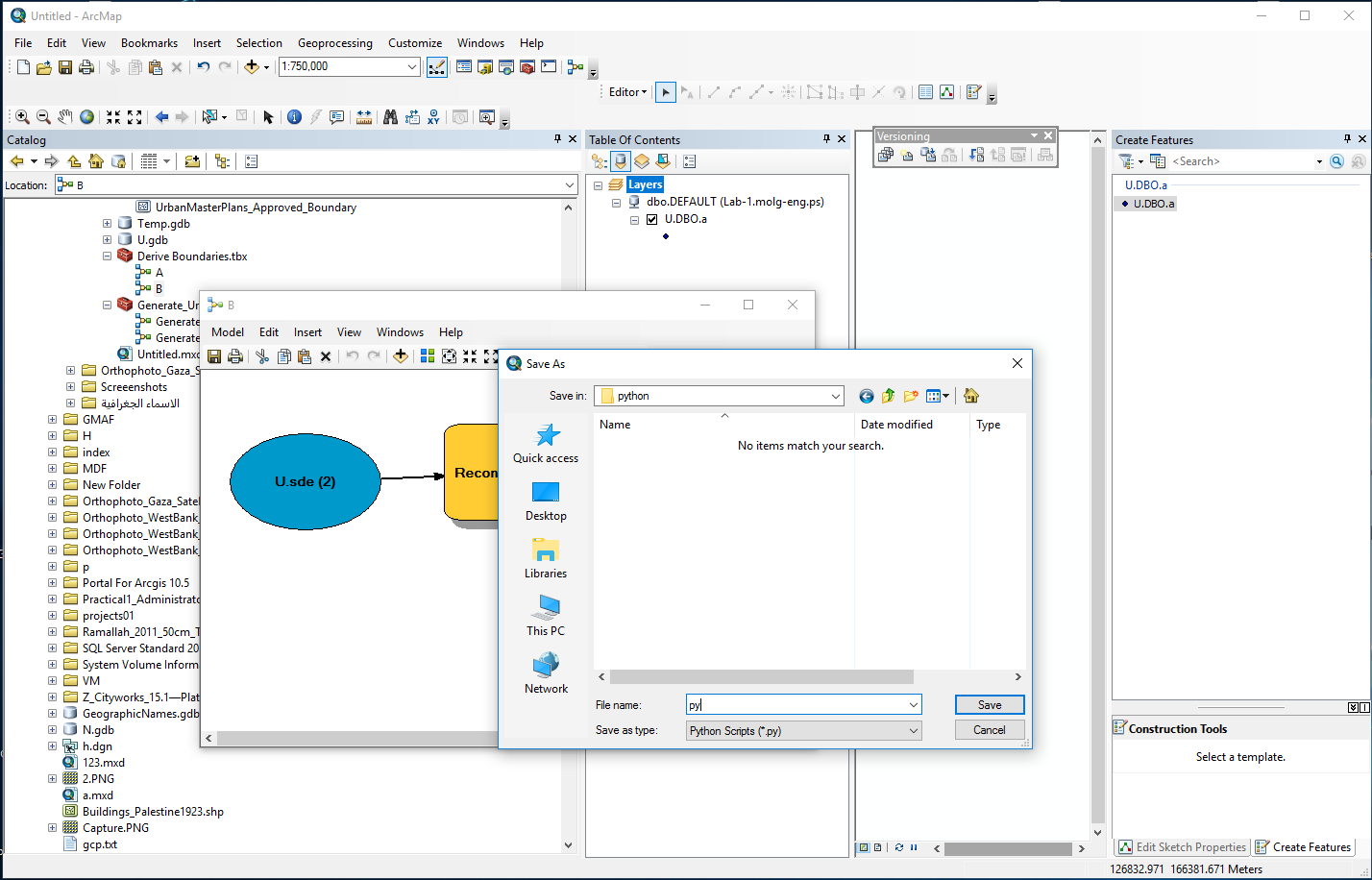Activate the Pan hand tool

coord(64,117)
